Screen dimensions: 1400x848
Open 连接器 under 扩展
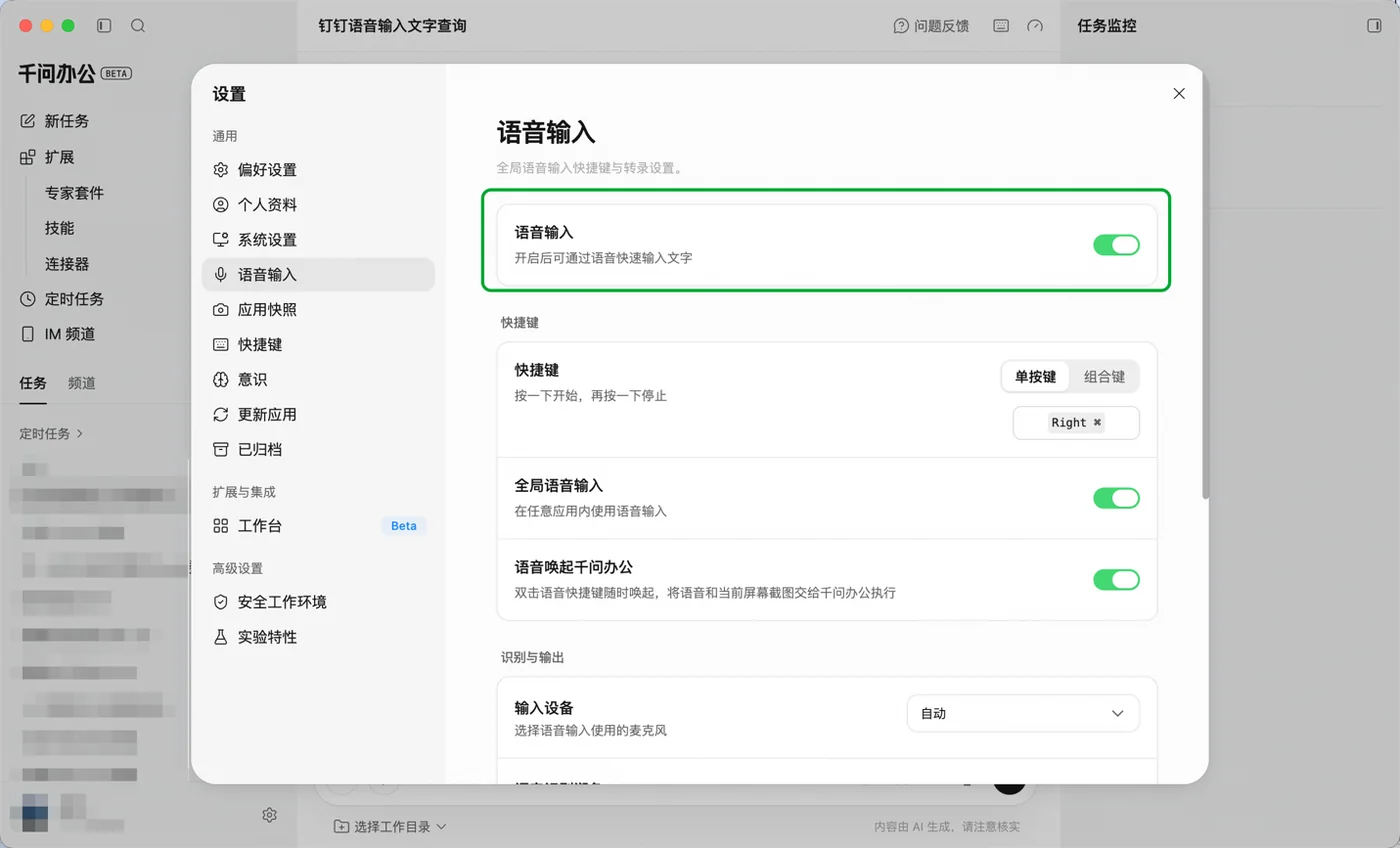click(67, 264)
